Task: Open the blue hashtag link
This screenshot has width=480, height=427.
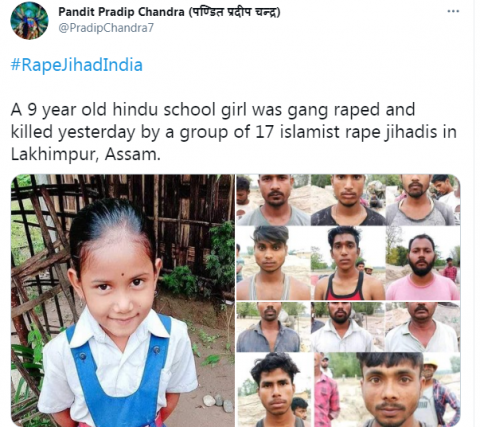Action: (77, 65)
